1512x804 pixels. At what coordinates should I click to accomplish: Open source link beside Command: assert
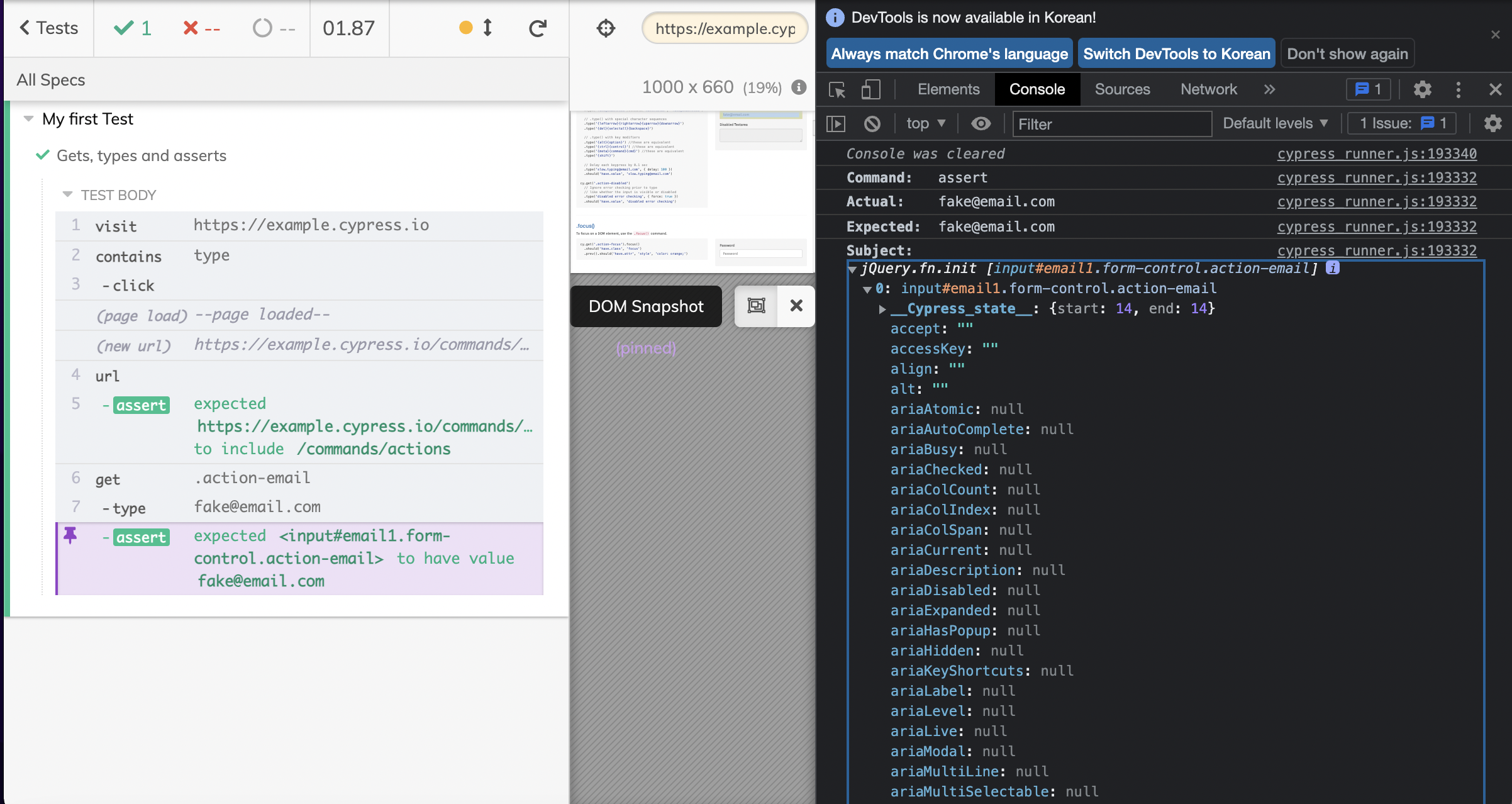tap(1377, 178)
